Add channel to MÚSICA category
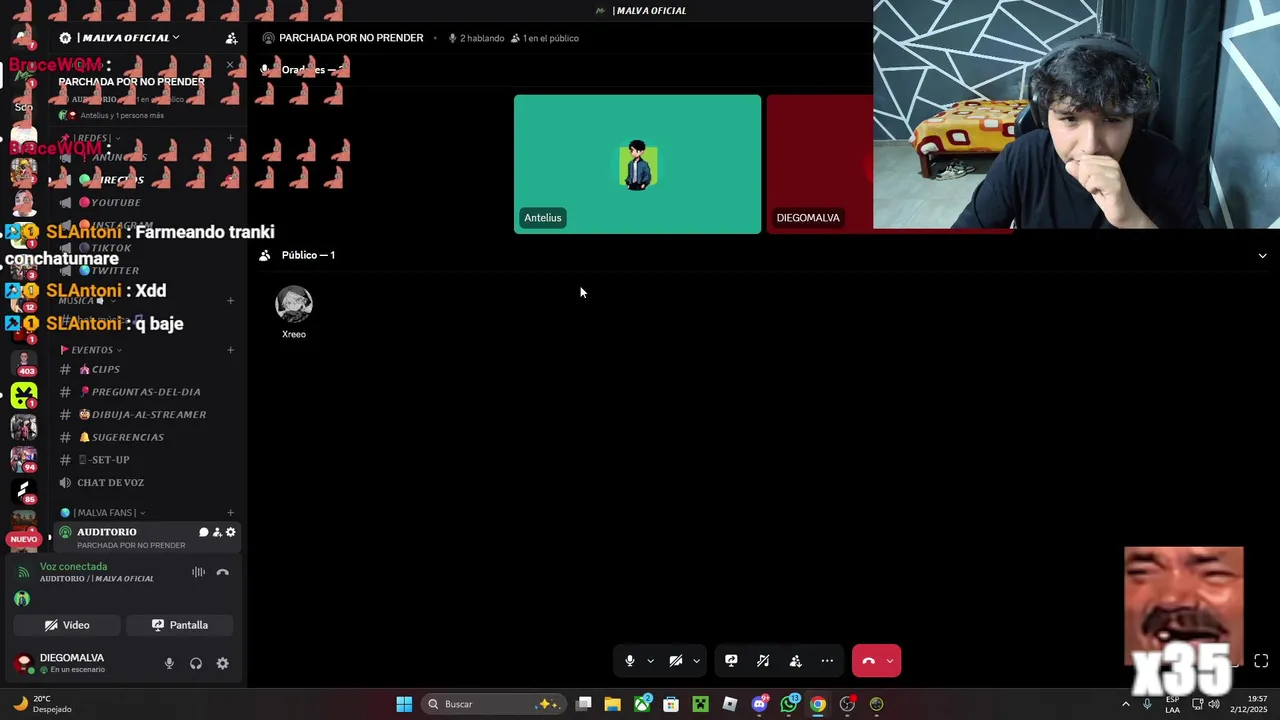The image size is (1280, 720). pyautogui.click(x=231, y=300)
